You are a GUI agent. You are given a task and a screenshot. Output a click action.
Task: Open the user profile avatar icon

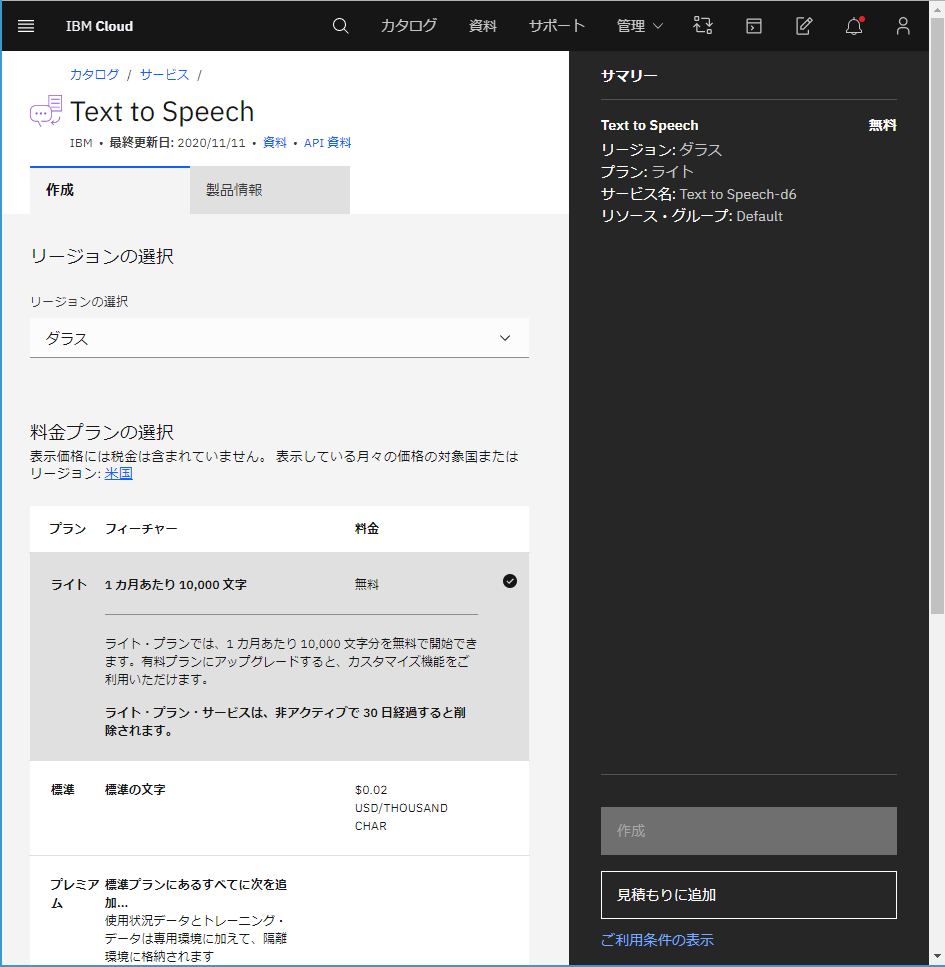(x=903, y=26)
